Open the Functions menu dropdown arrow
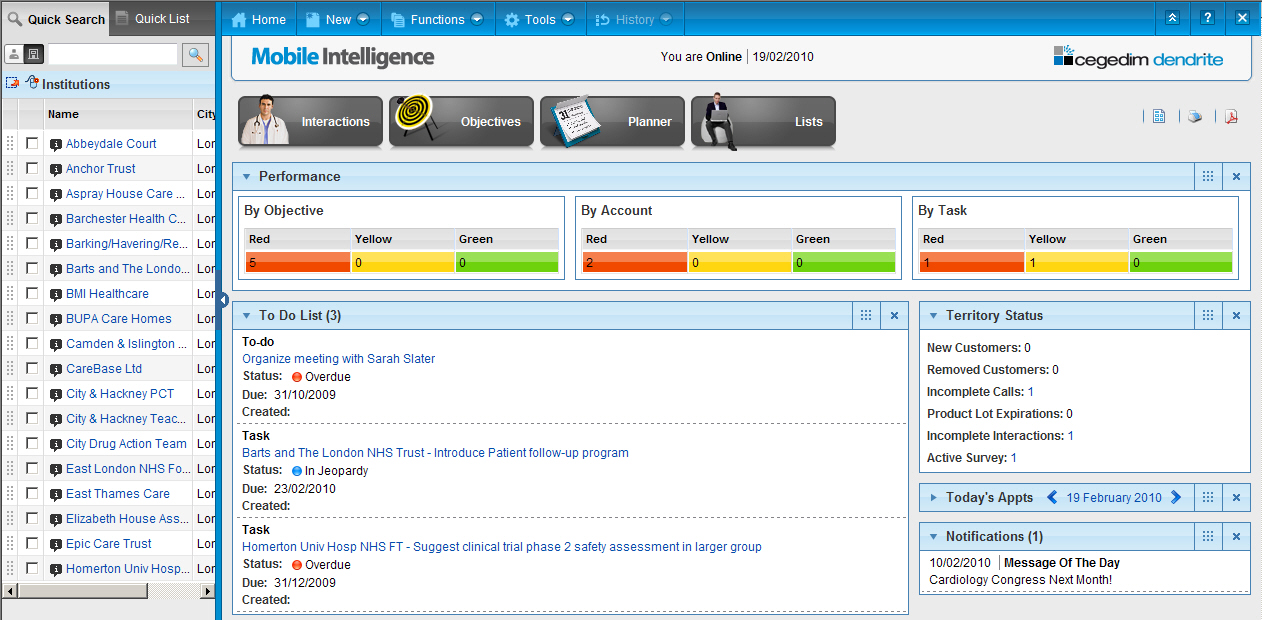The image size is (1262, 620). click(x=477, y=19)
